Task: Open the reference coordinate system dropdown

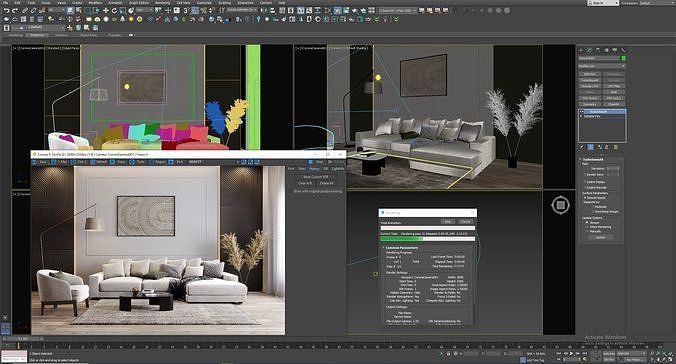Action: tap(144, 10)
